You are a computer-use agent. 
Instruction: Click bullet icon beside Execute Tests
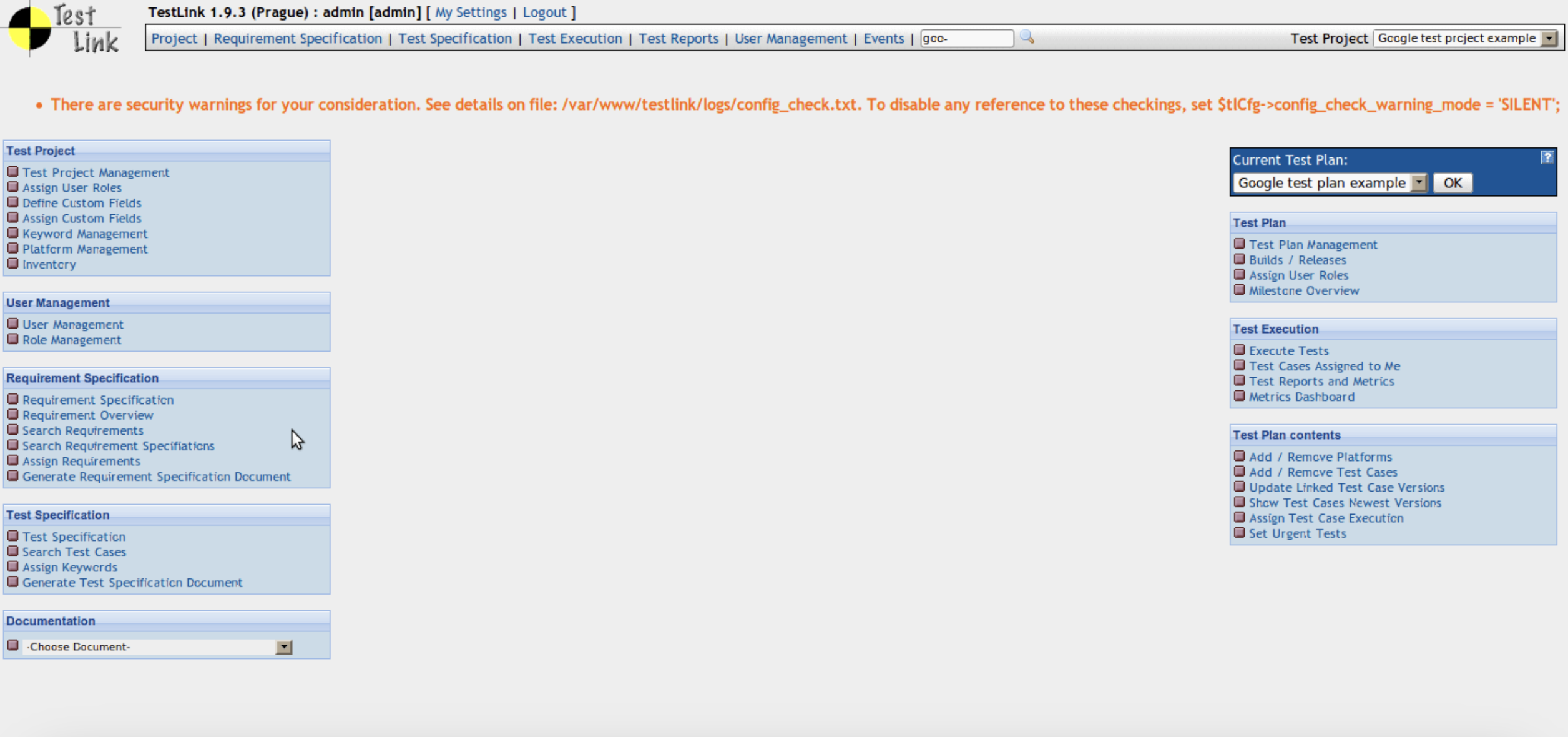[x=1239, y=350]
